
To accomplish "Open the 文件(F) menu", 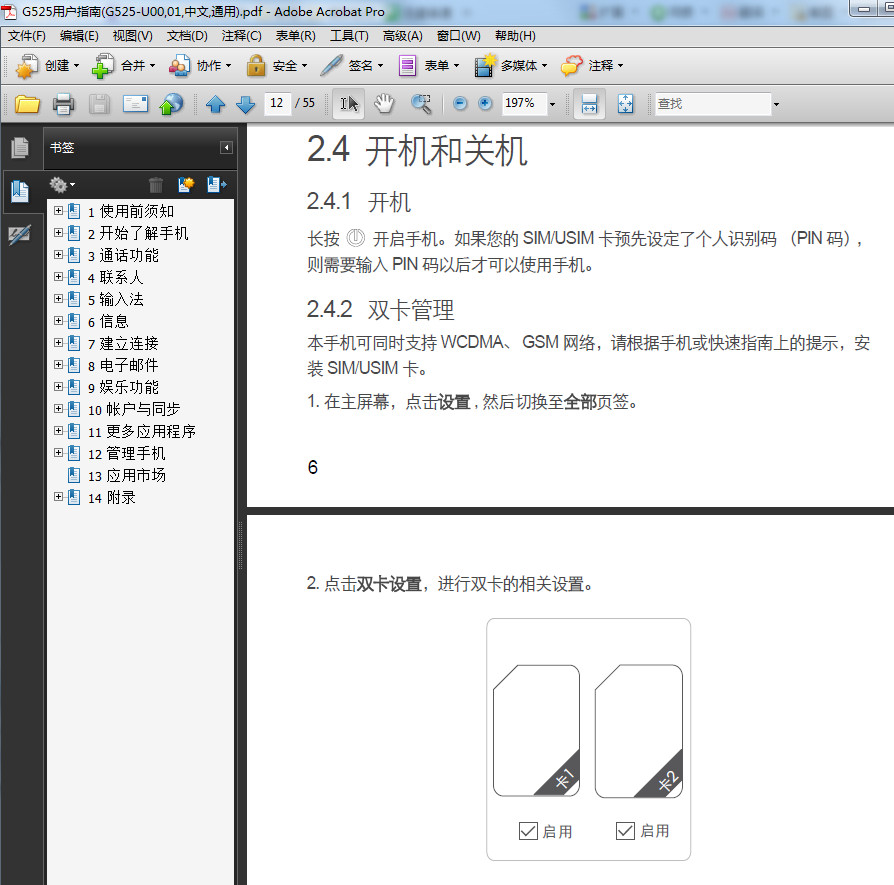I will point(27,36).
